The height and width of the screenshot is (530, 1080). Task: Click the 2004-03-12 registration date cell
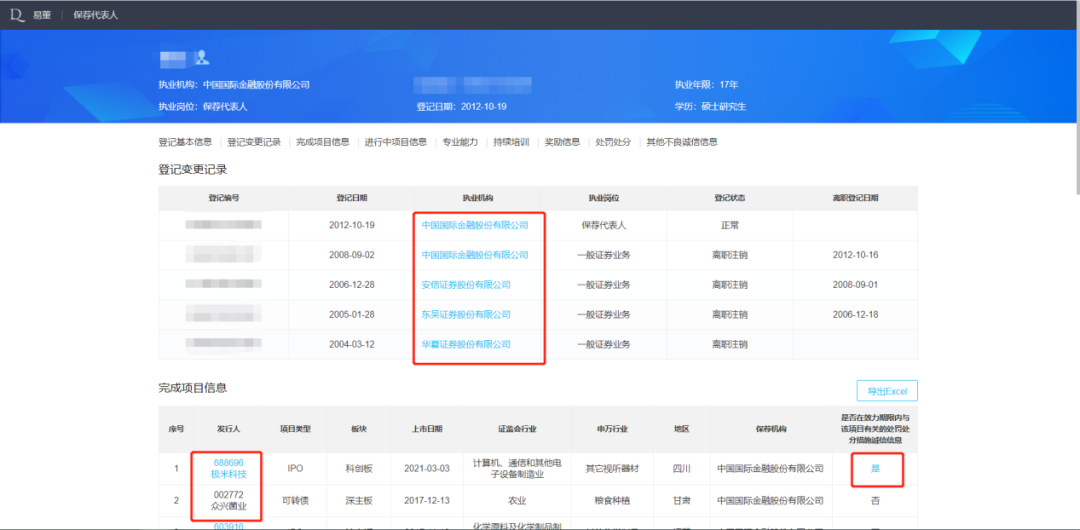351,344
